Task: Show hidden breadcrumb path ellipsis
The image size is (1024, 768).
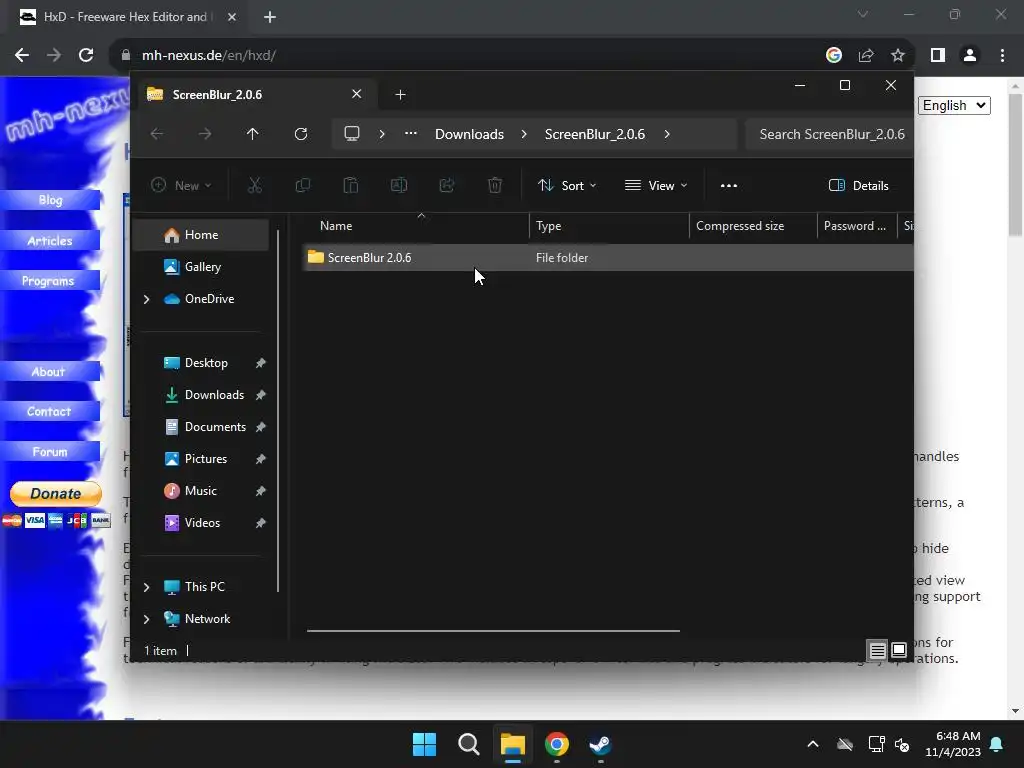Action: (411, 134)
